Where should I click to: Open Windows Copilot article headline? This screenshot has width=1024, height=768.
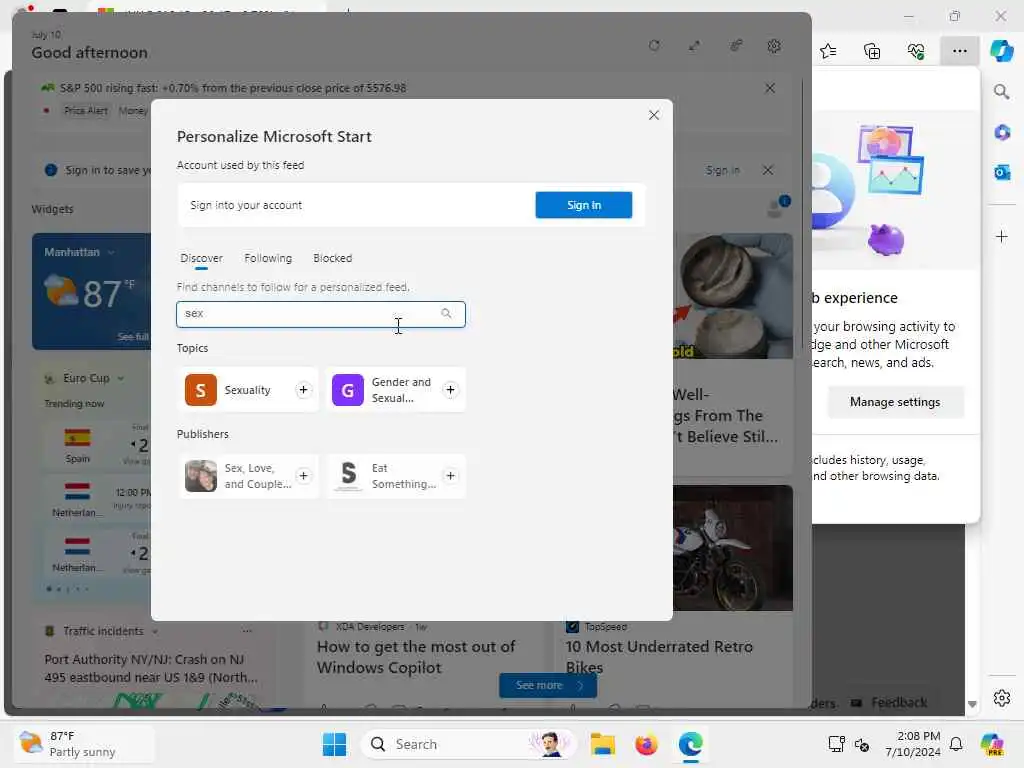tap(416, 657)
